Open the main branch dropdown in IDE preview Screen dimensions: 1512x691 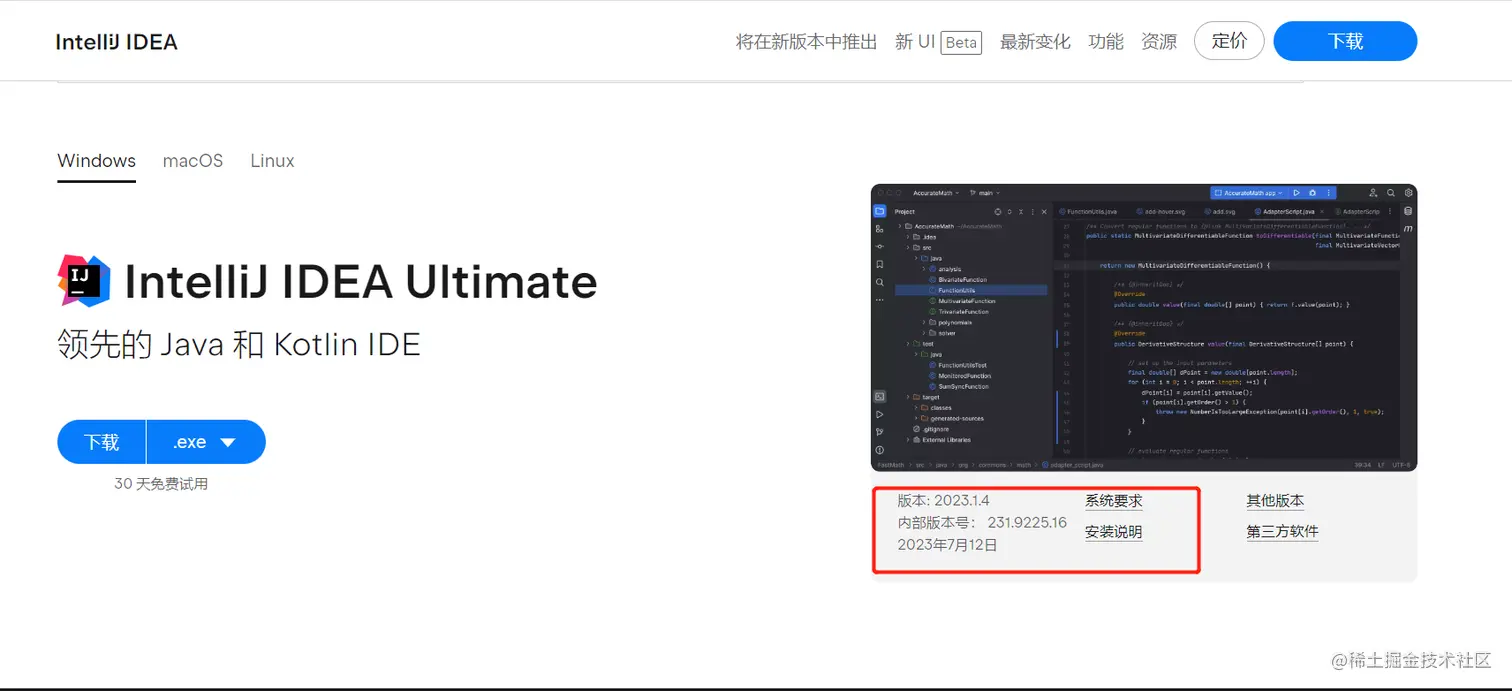(983, 193)
